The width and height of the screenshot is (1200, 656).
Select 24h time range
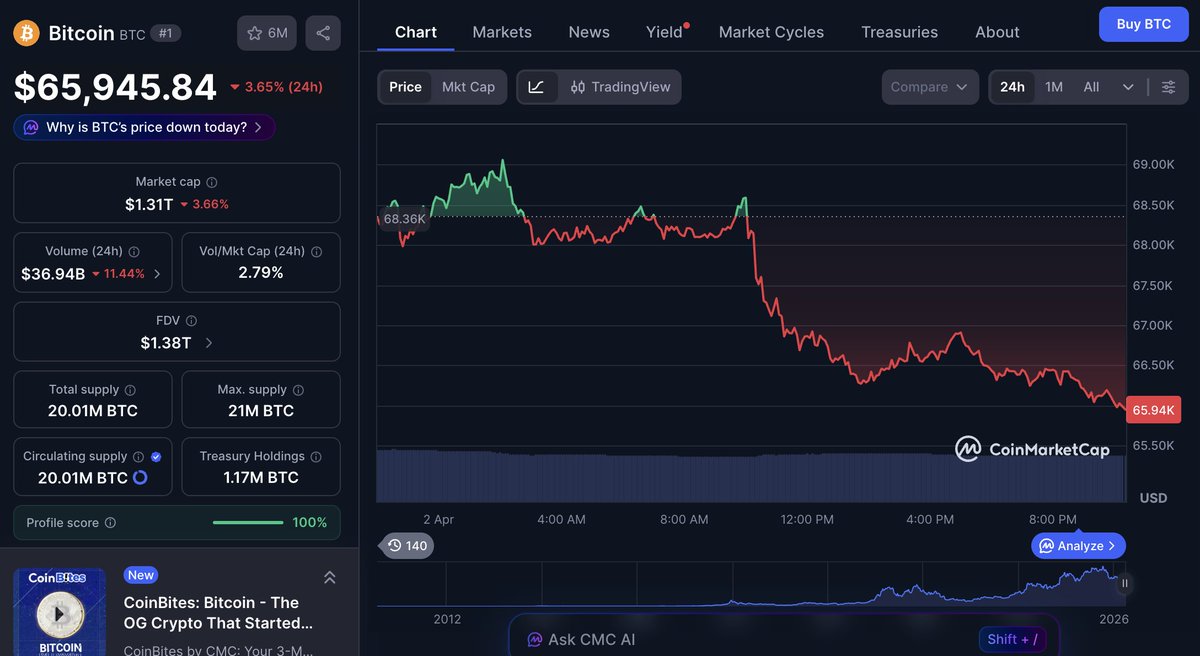[x=1012, y=87]
